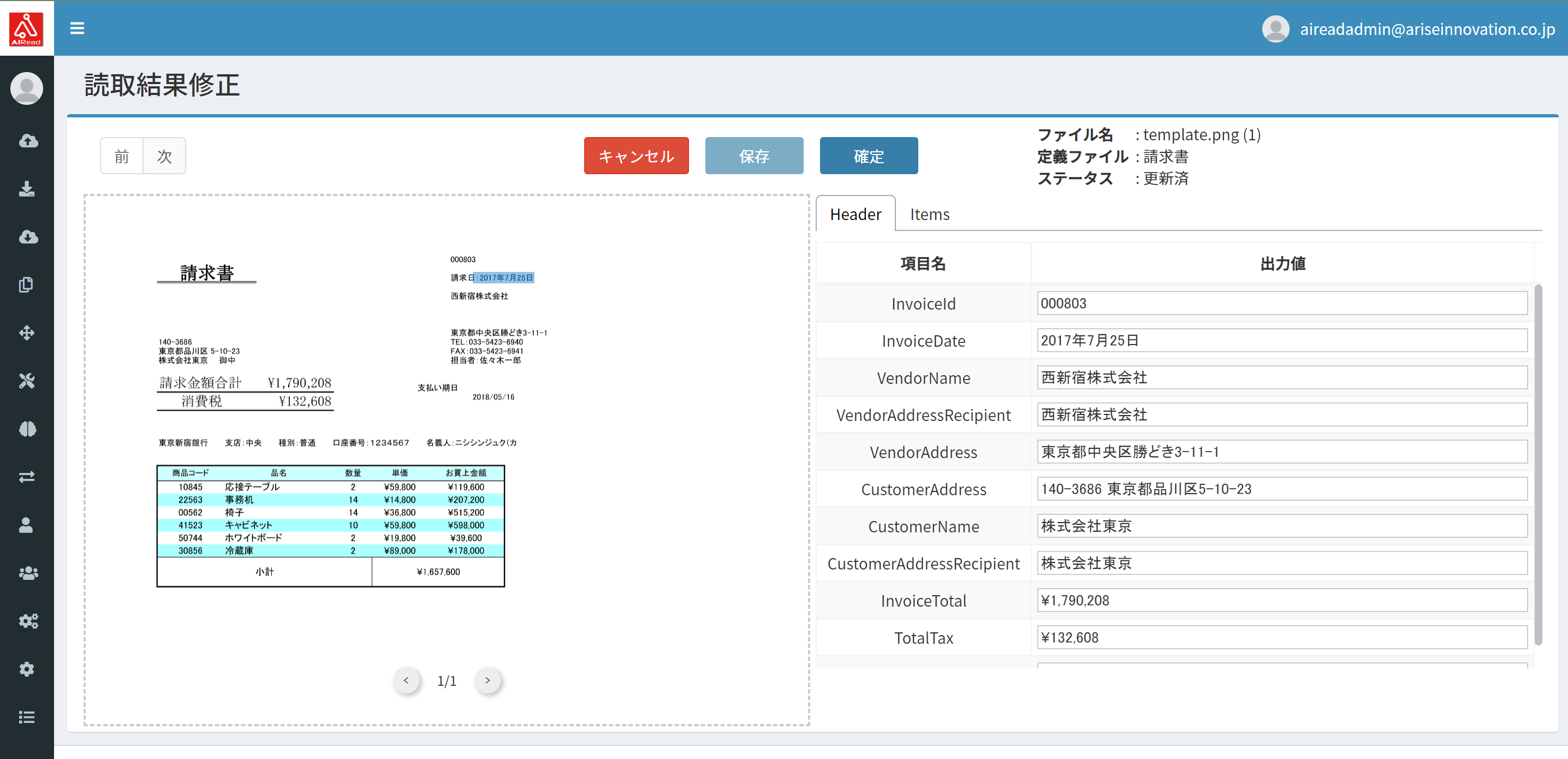This screenshot has height=759, width=1568.
Task: Click the cloud upload sidebar icon
Action: 27,140
